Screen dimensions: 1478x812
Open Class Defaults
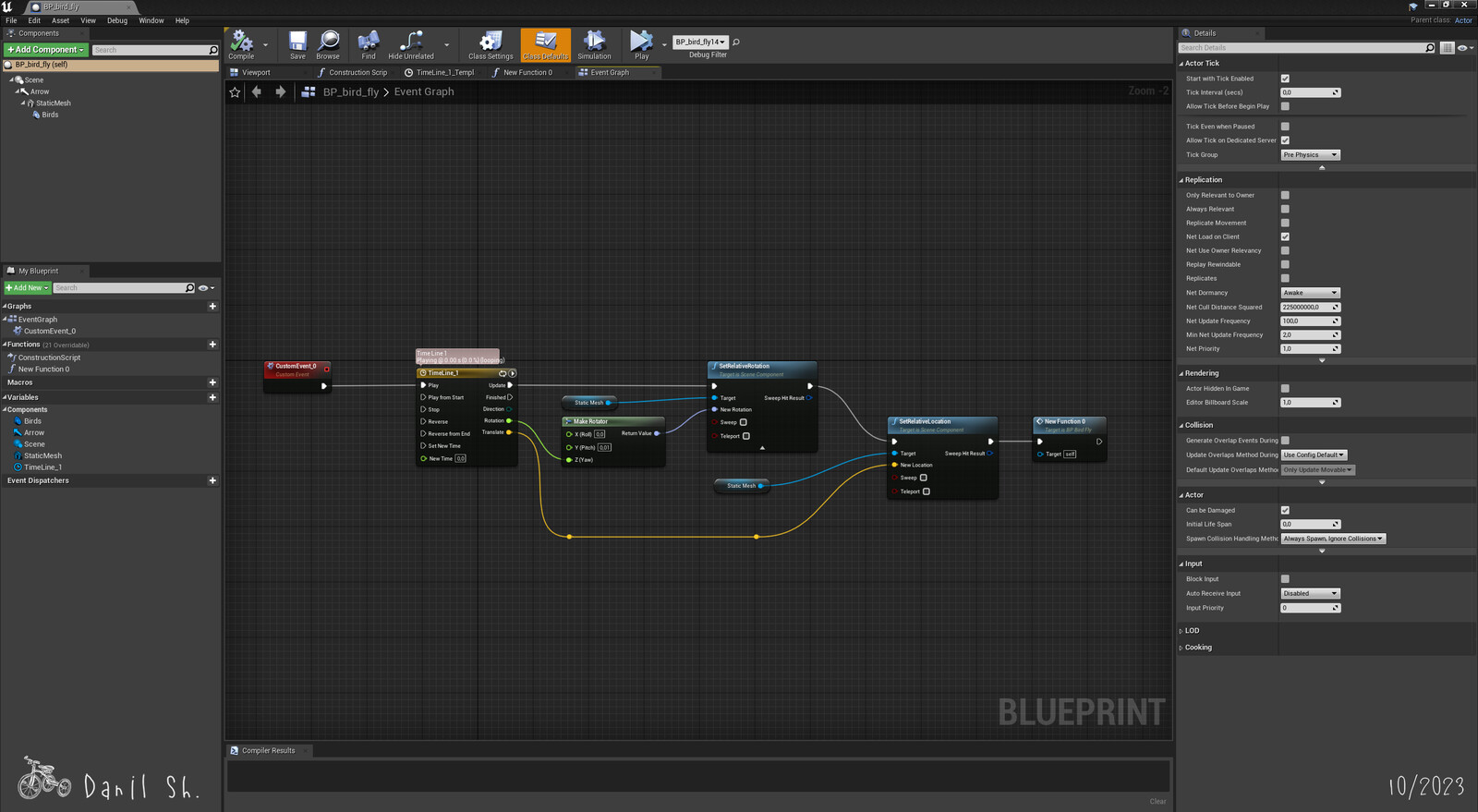tap(546, 44)
